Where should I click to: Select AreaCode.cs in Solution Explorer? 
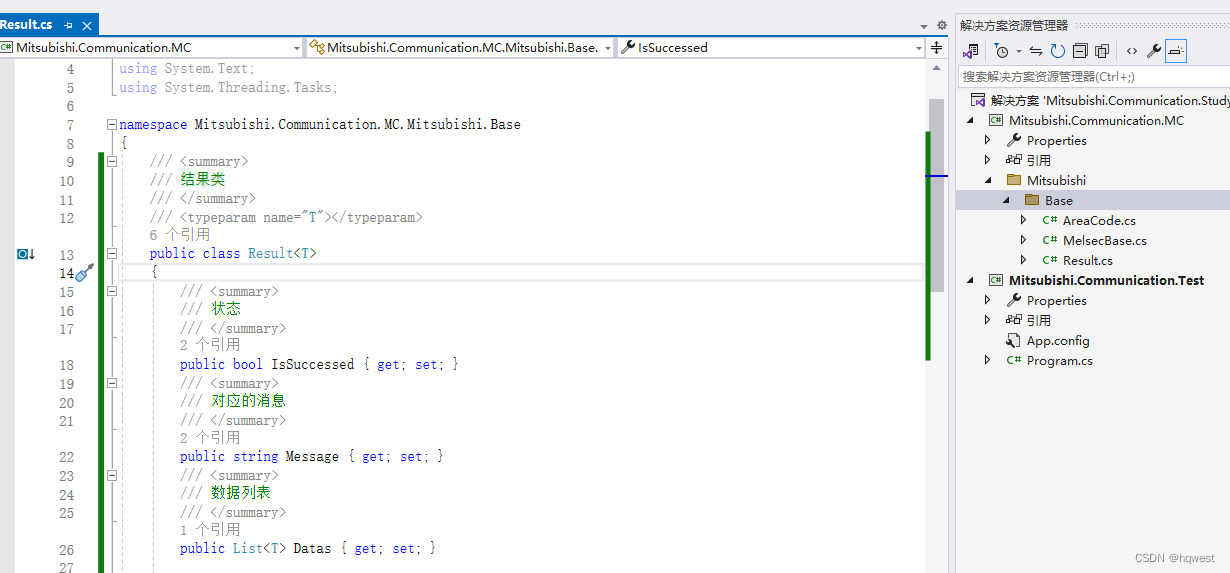1099,220
